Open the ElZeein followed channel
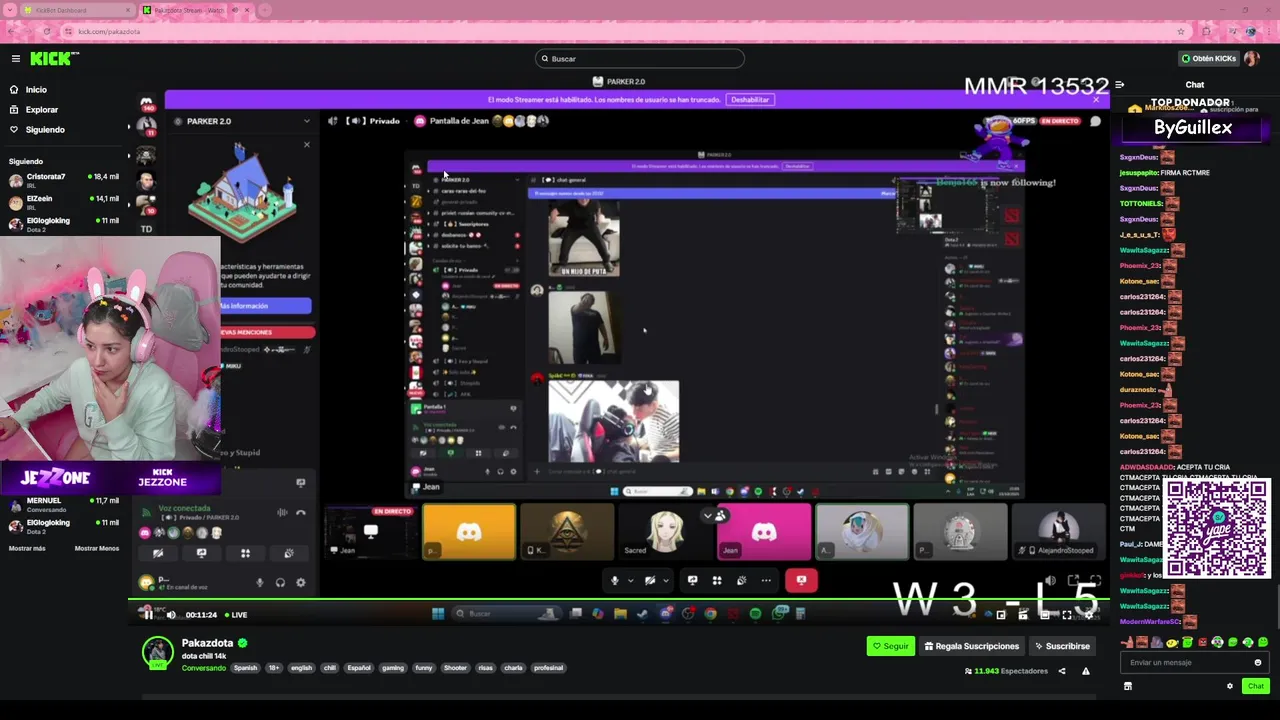 tap(64, 202)
